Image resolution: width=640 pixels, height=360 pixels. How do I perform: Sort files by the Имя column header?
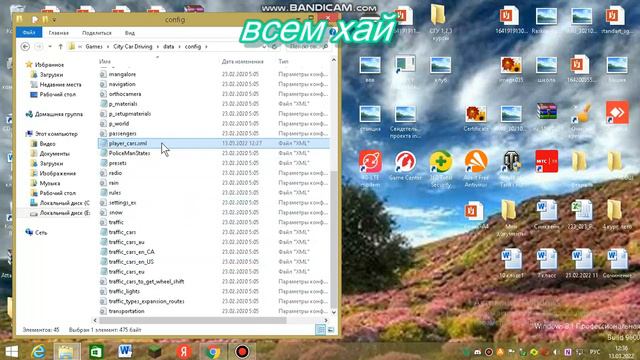click(104, 61)
